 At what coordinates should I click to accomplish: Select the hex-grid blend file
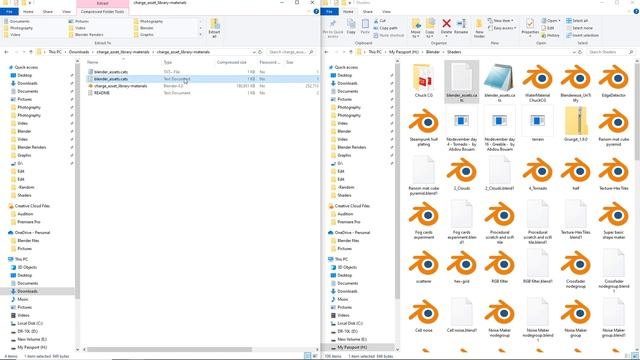click(x=462, y=267)
